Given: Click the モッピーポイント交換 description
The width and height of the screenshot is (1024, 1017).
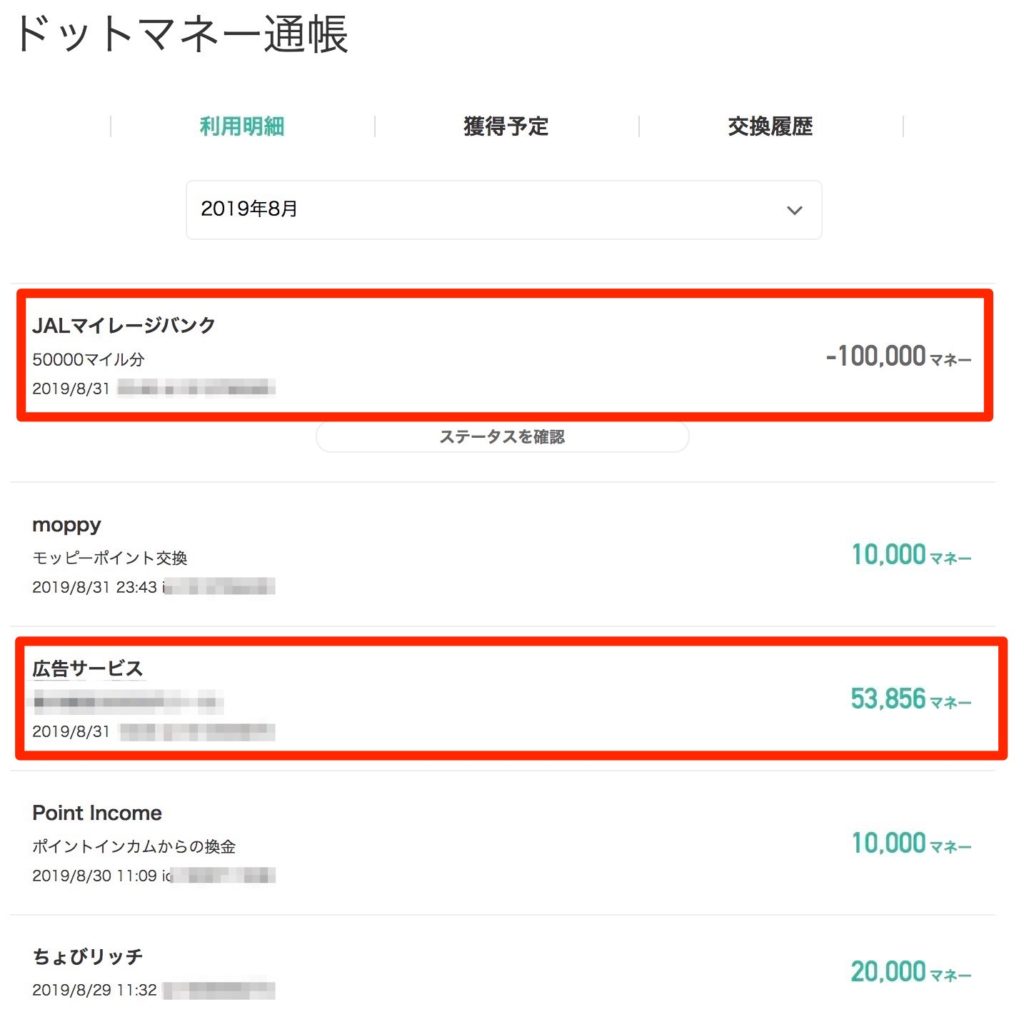Looking at the screenshot, I should coord(110,558).
